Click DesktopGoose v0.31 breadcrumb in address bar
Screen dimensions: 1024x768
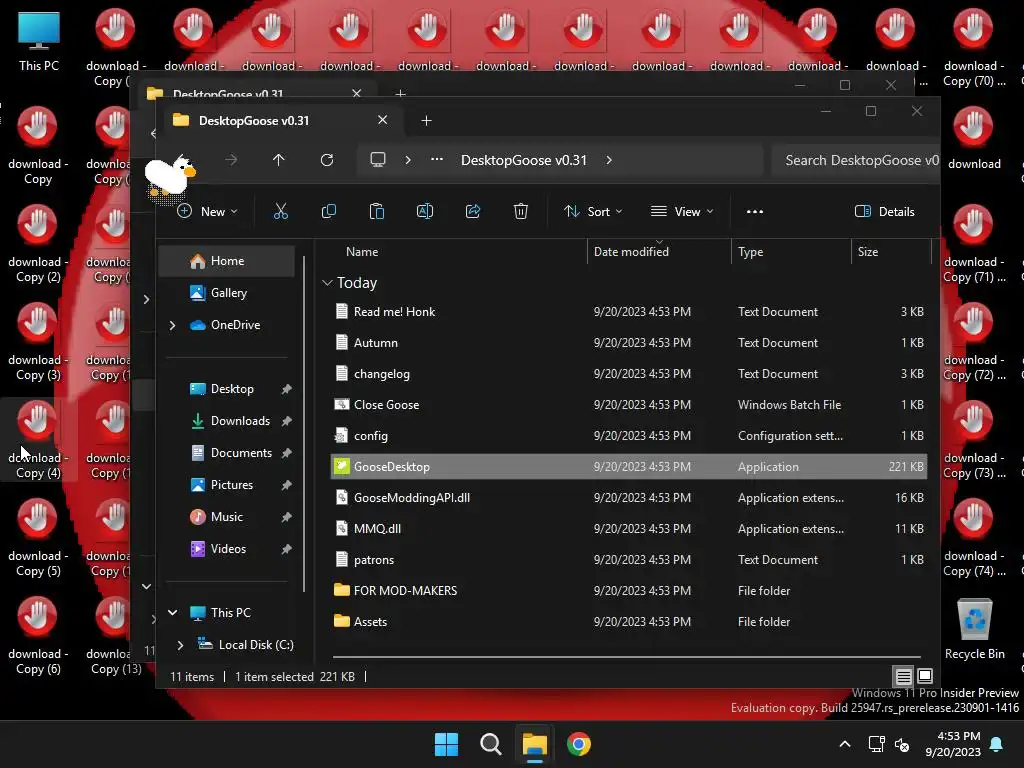pos(524,160)
